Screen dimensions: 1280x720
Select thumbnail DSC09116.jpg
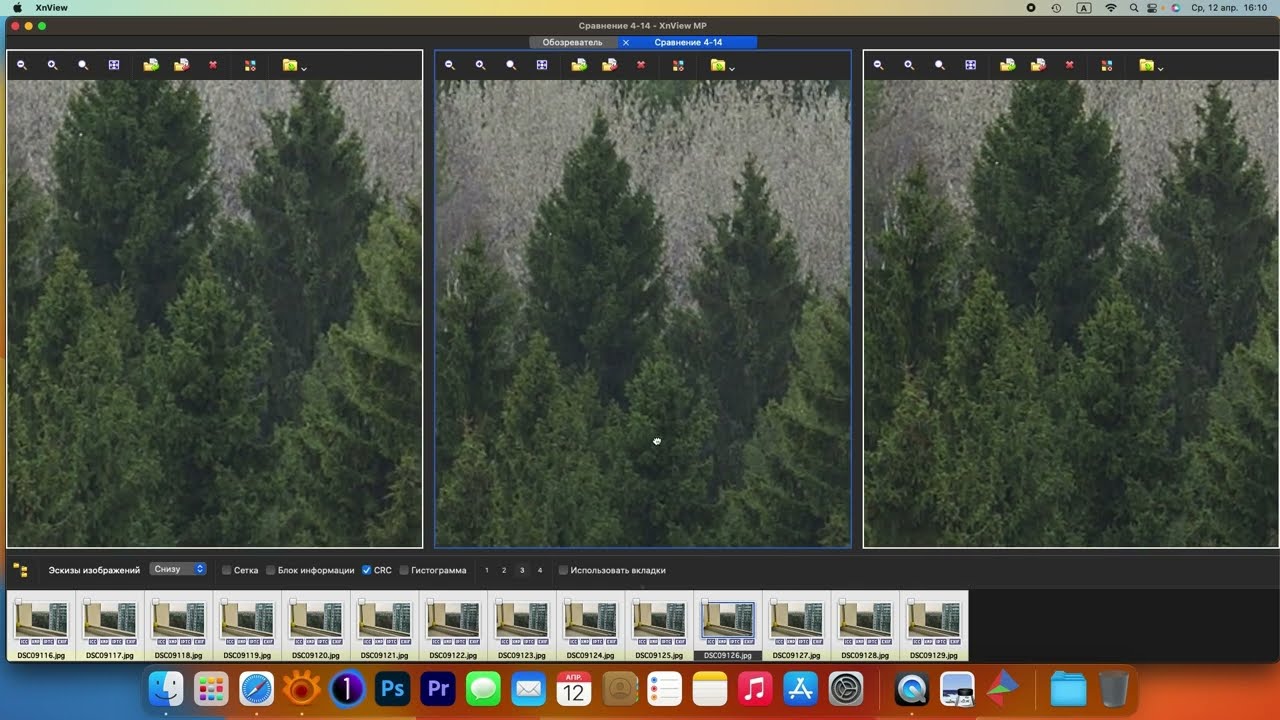tap(41, 626)
